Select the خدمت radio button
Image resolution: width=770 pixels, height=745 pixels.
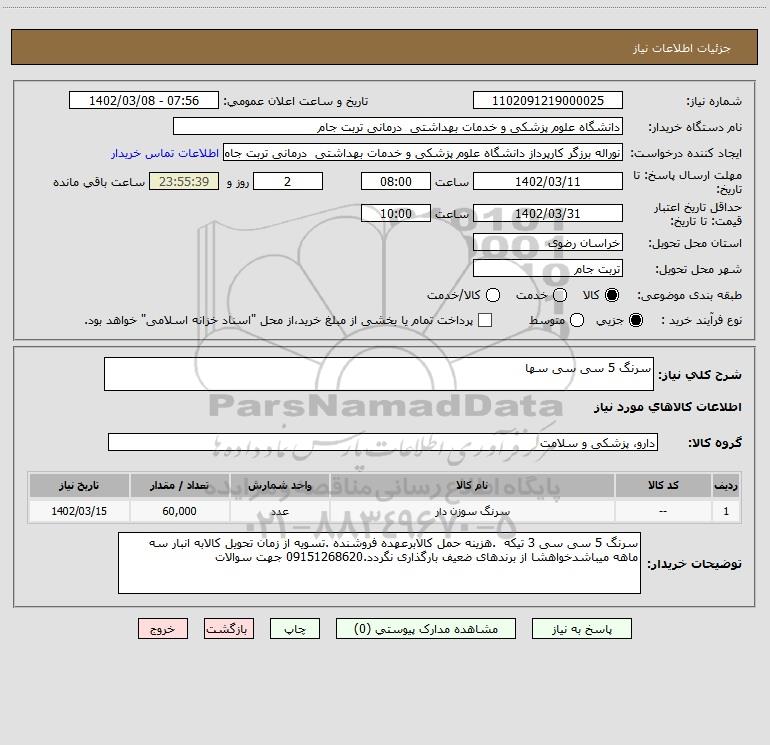[x=560, y=295]
